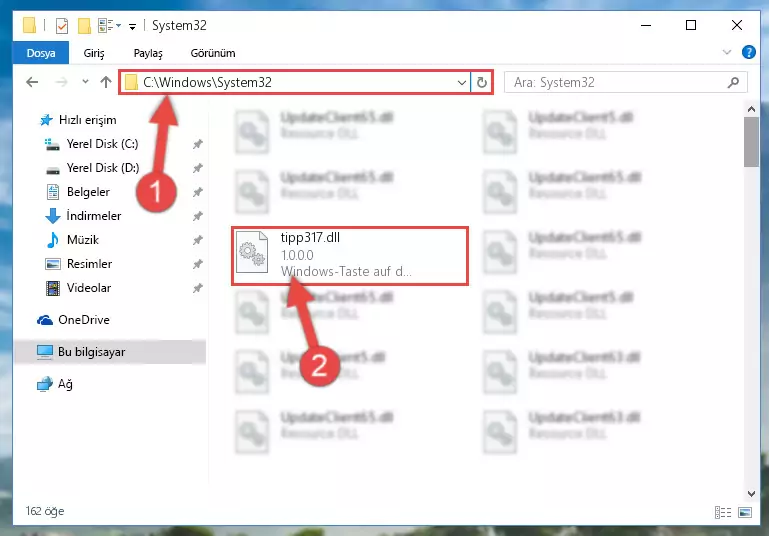The image size is (769, 536).
Task: Open Resimler in the navigation pane
Action: (89, 264)
